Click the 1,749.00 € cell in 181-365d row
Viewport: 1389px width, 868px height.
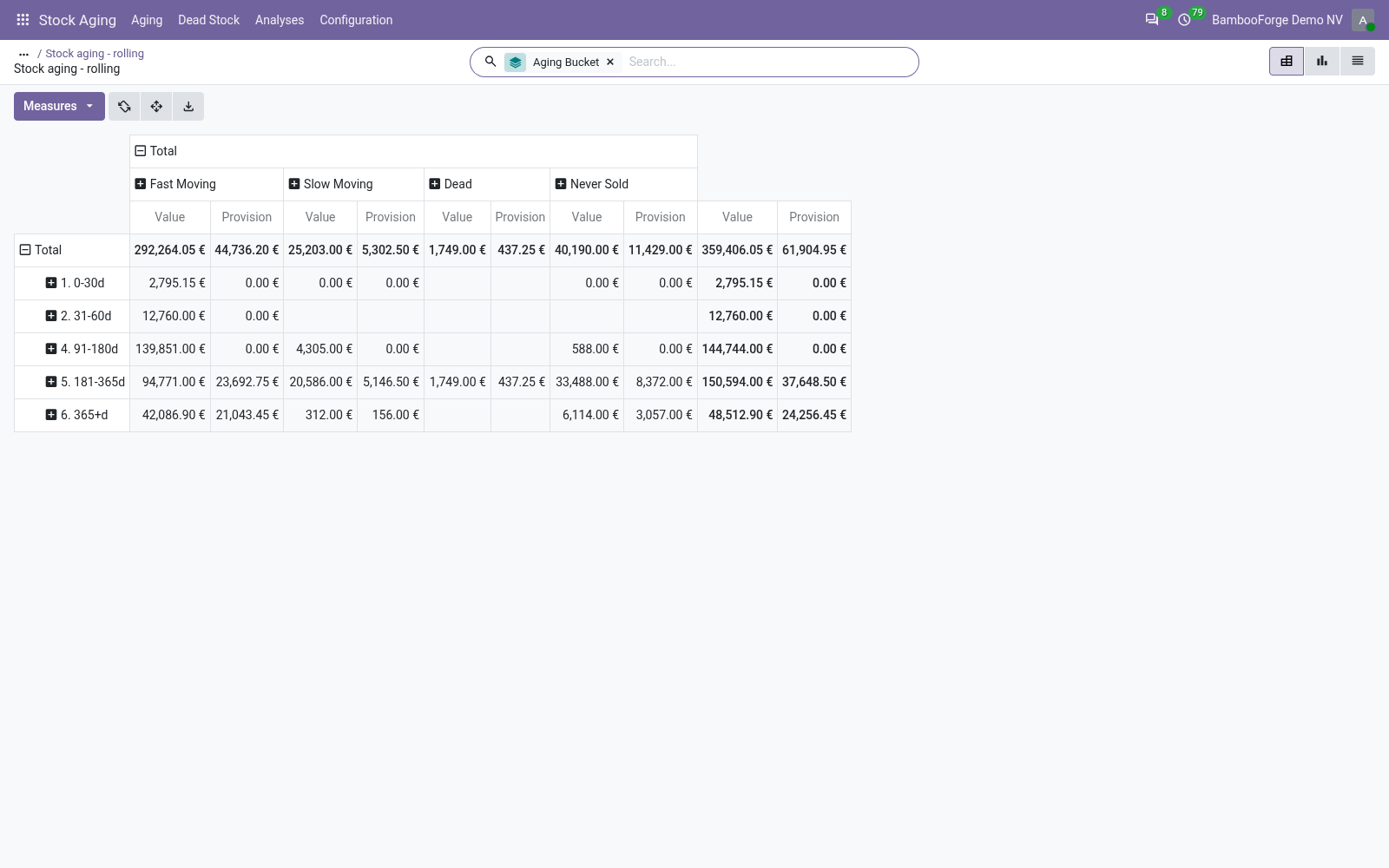(x=458, y=382)
